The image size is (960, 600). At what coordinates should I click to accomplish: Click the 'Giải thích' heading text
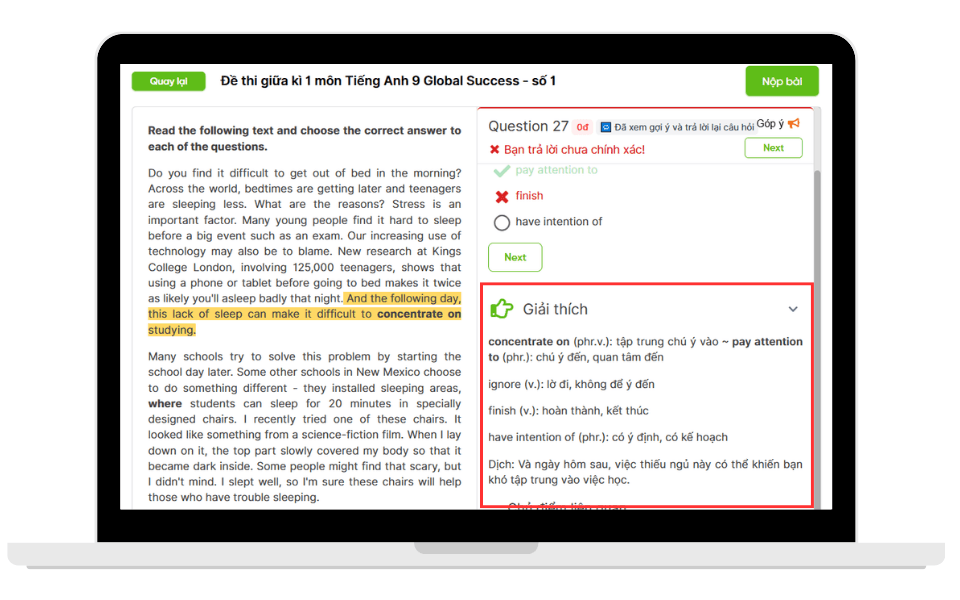555,309
